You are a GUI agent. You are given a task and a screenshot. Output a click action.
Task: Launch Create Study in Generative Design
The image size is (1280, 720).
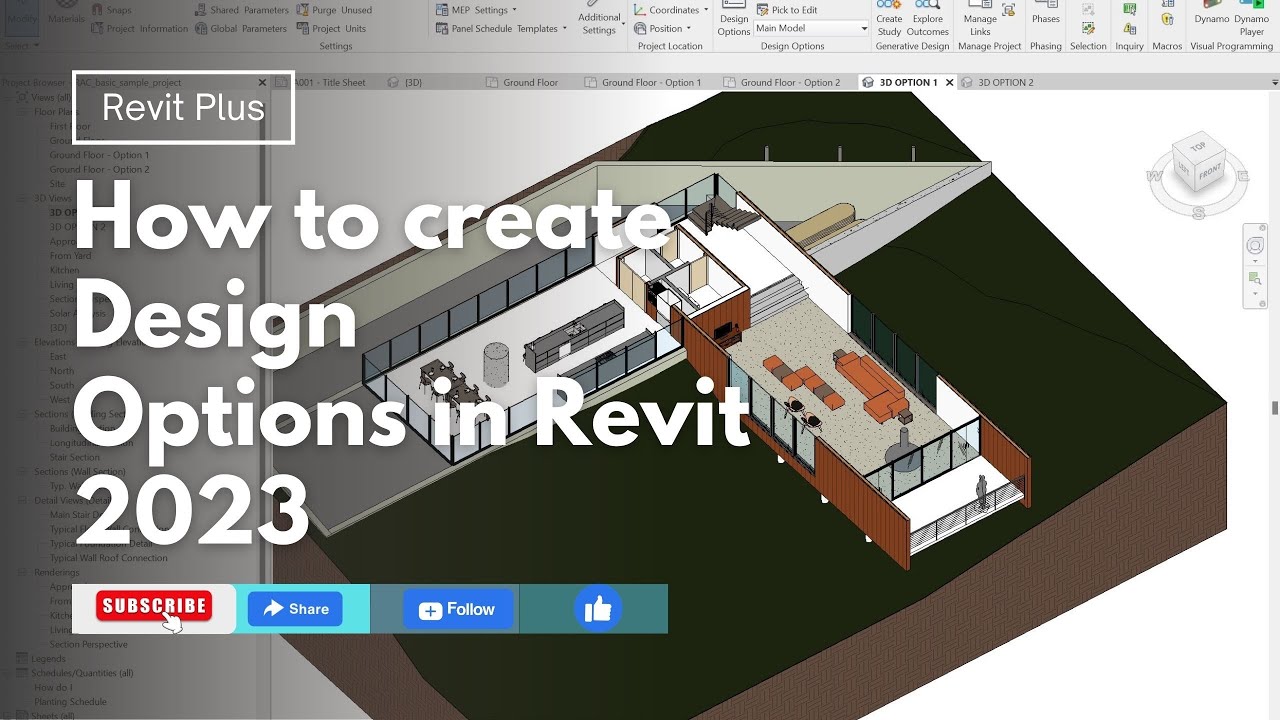(x=889, y=20)
